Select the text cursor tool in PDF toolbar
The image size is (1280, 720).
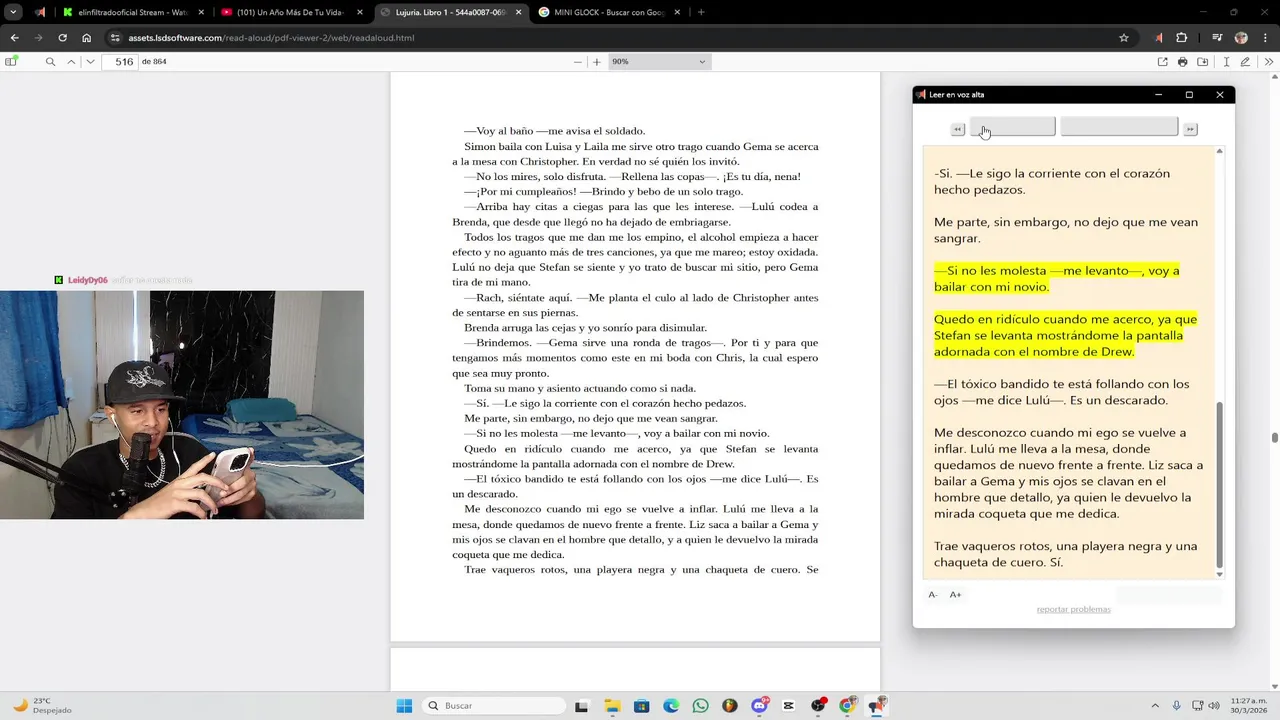point(1226,62)
